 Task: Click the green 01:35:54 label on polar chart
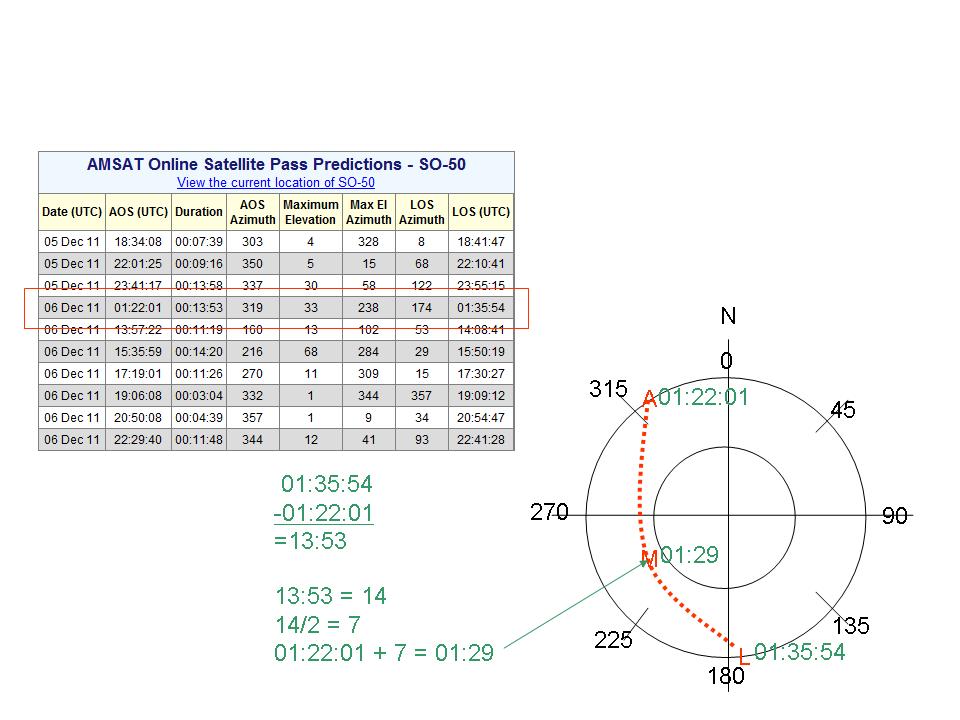[x=800, y=652]
